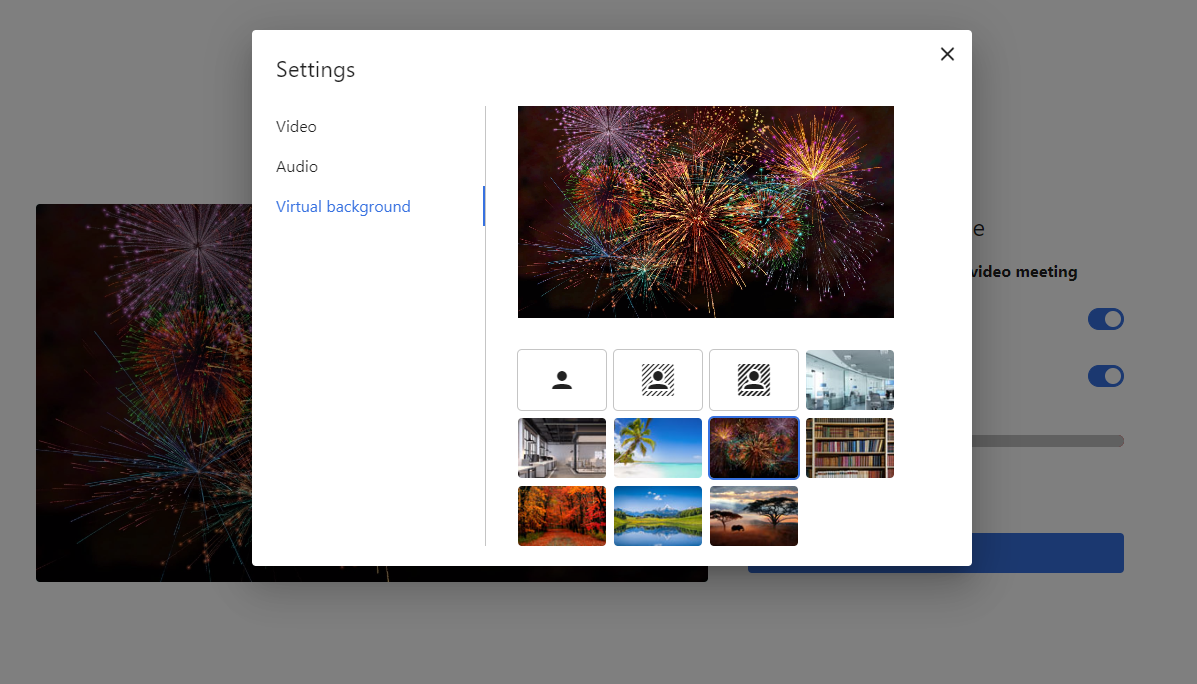Apply the African savanna sunset background
The width and height of the screenshot is (1197, 684).
[x=753, y=516]
